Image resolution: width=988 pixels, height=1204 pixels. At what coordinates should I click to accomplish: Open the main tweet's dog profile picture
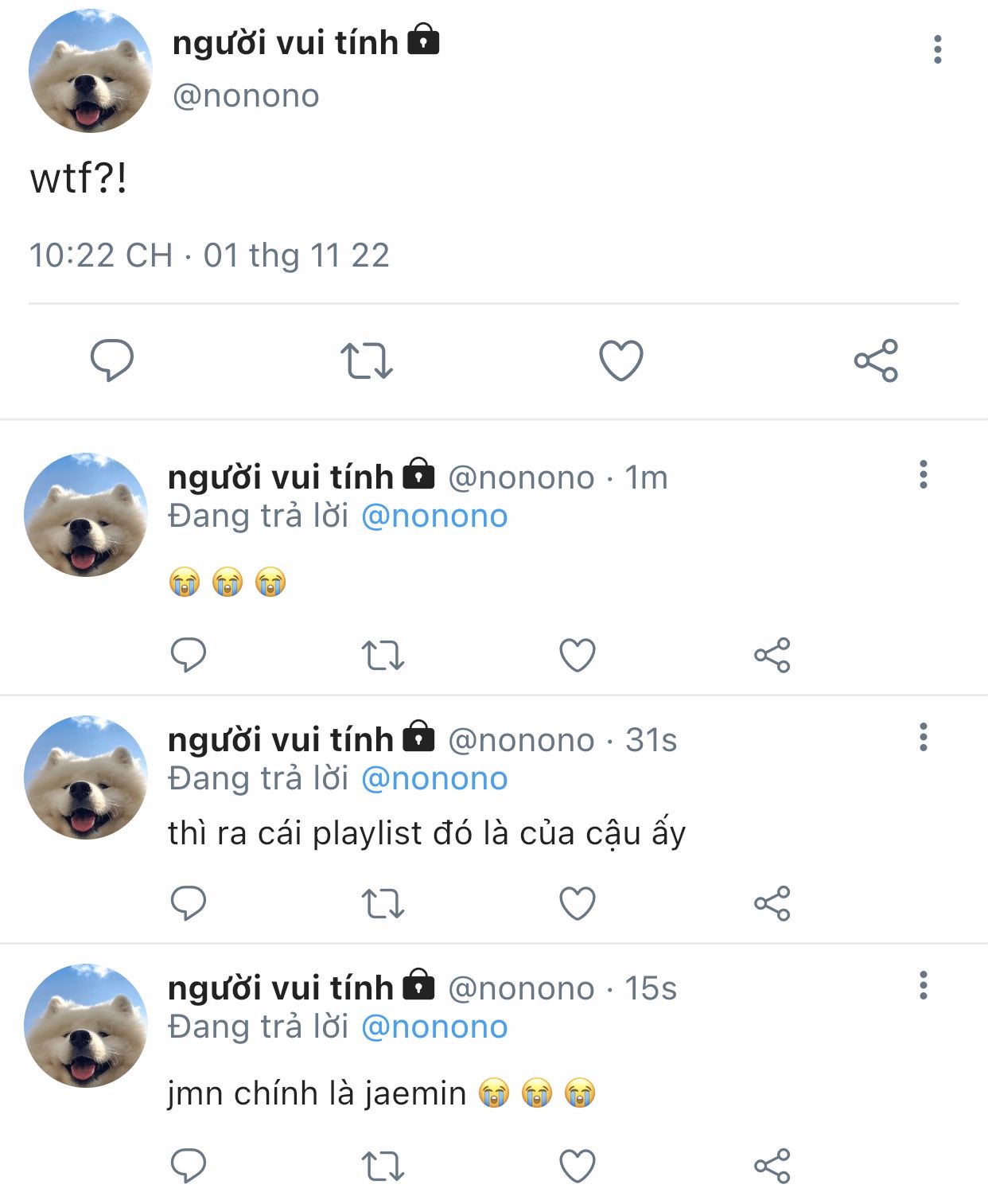point(90,72)
